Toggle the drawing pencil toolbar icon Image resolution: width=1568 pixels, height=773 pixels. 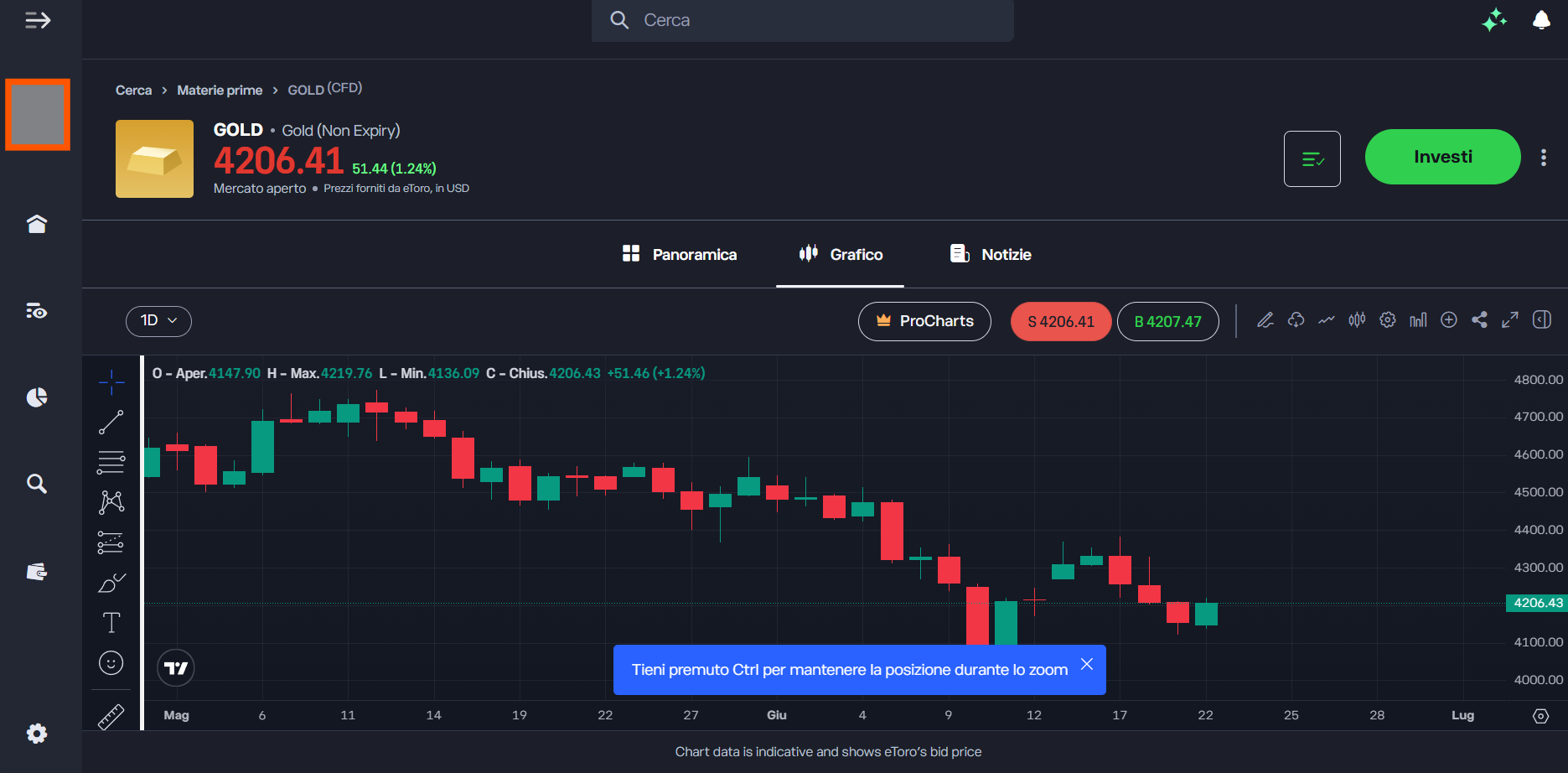coord(1265,320)
